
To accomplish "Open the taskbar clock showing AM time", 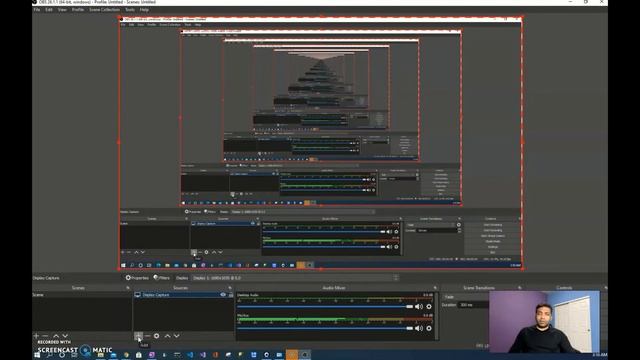I will tap(600, 355).
